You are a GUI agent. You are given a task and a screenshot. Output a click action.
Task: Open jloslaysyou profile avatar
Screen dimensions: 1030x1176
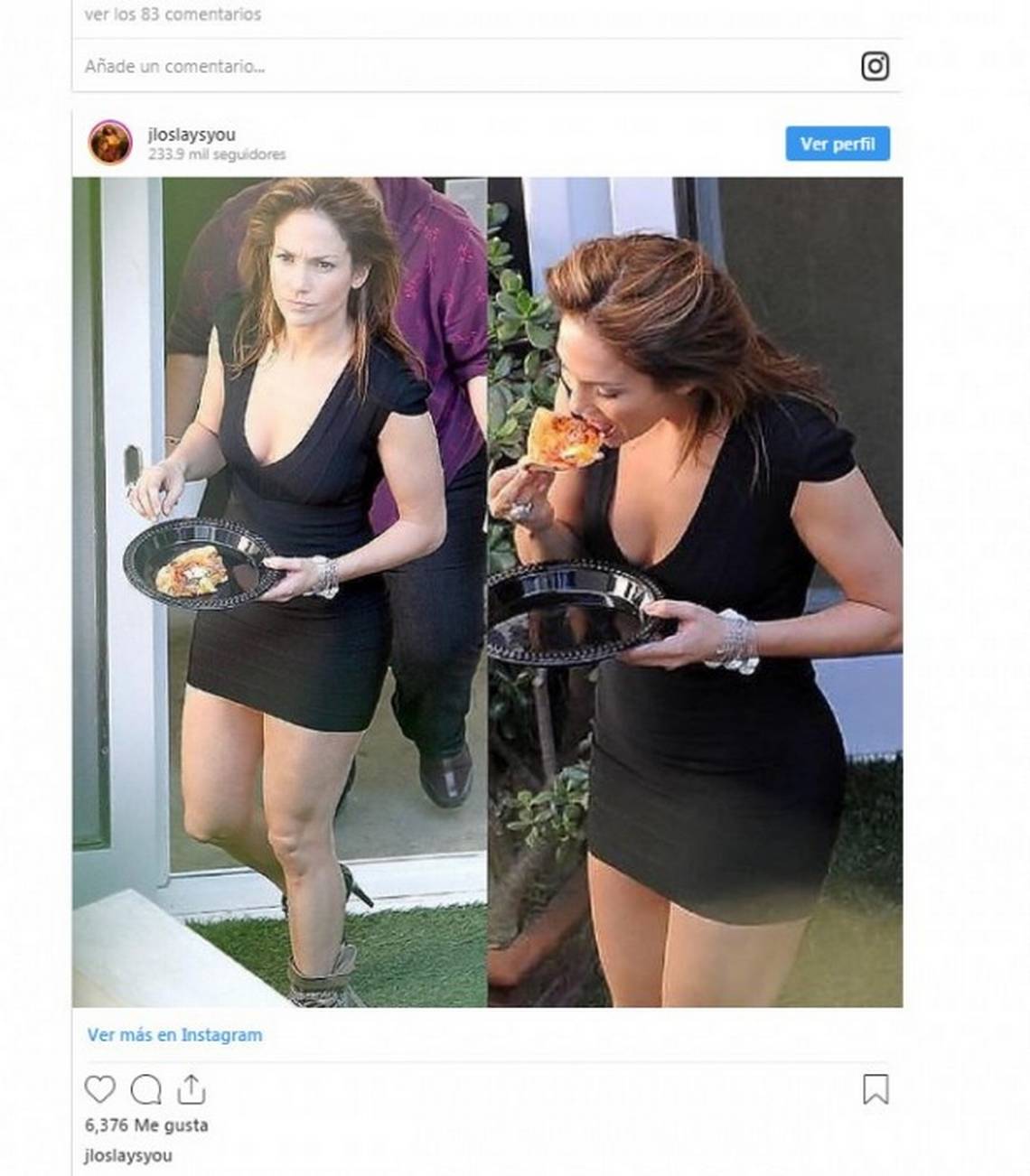(110, 143)
